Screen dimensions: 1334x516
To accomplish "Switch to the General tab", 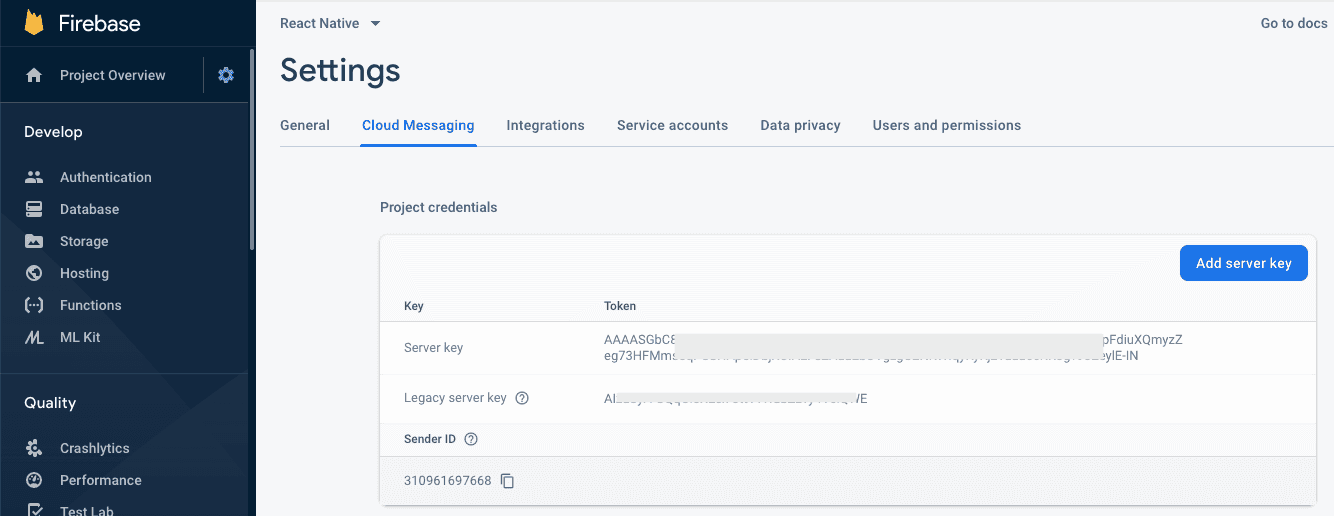I will (305, 125).
